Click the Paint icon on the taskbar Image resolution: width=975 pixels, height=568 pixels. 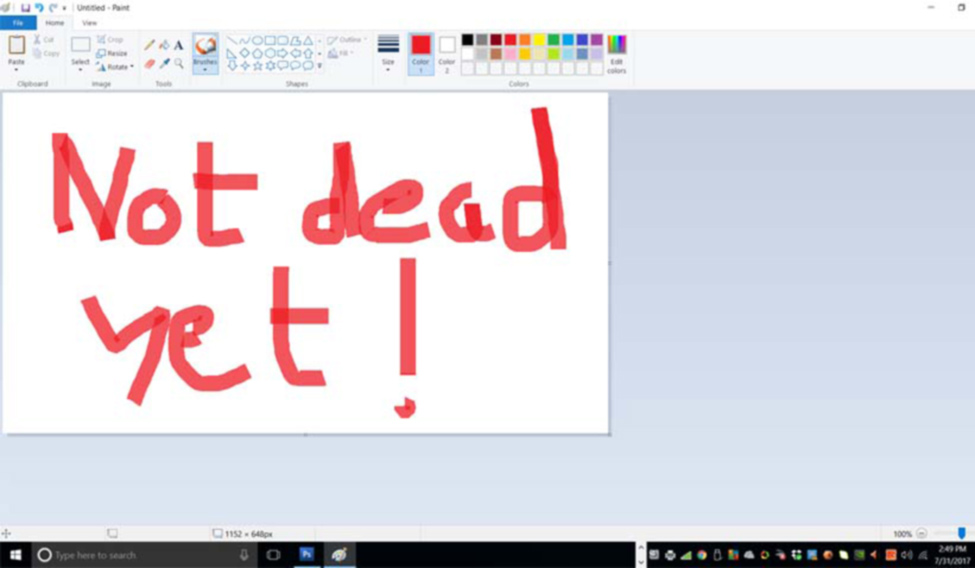click(x=338, y=554)
